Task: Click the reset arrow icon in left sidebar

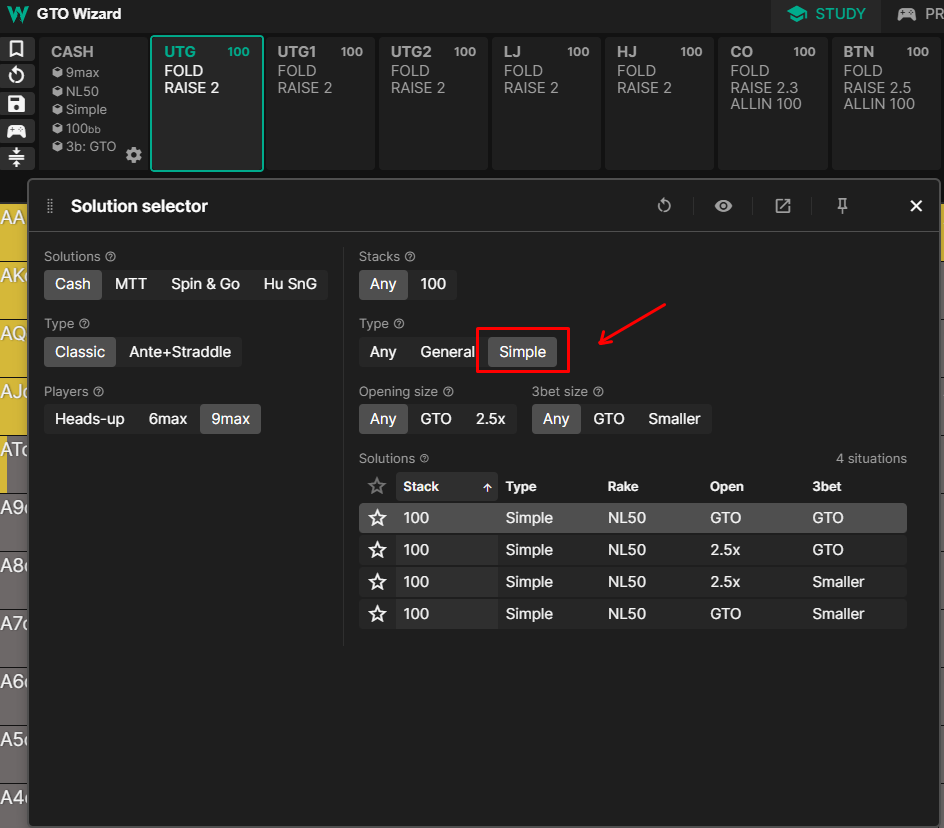Action: (x=16, y=76)
